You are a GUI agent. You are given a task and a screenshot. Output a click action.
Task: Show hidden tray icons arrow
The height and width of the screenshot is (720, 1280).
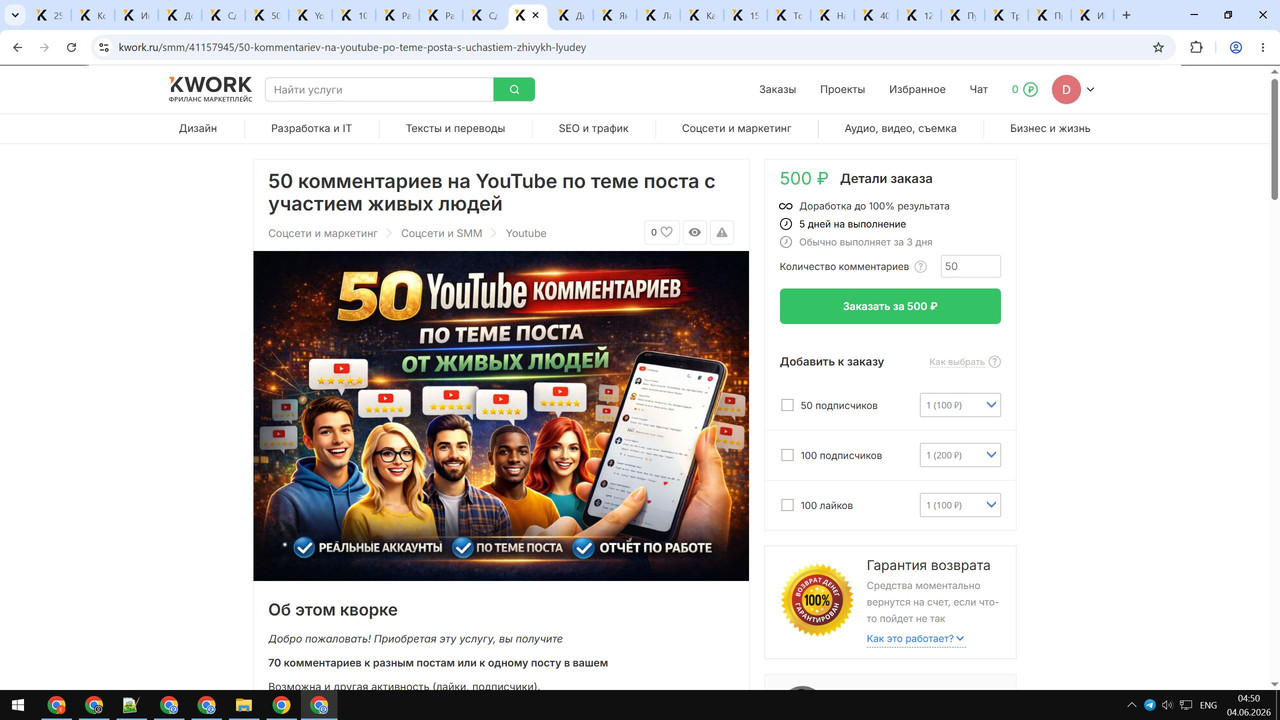[x=1132, y=705]
